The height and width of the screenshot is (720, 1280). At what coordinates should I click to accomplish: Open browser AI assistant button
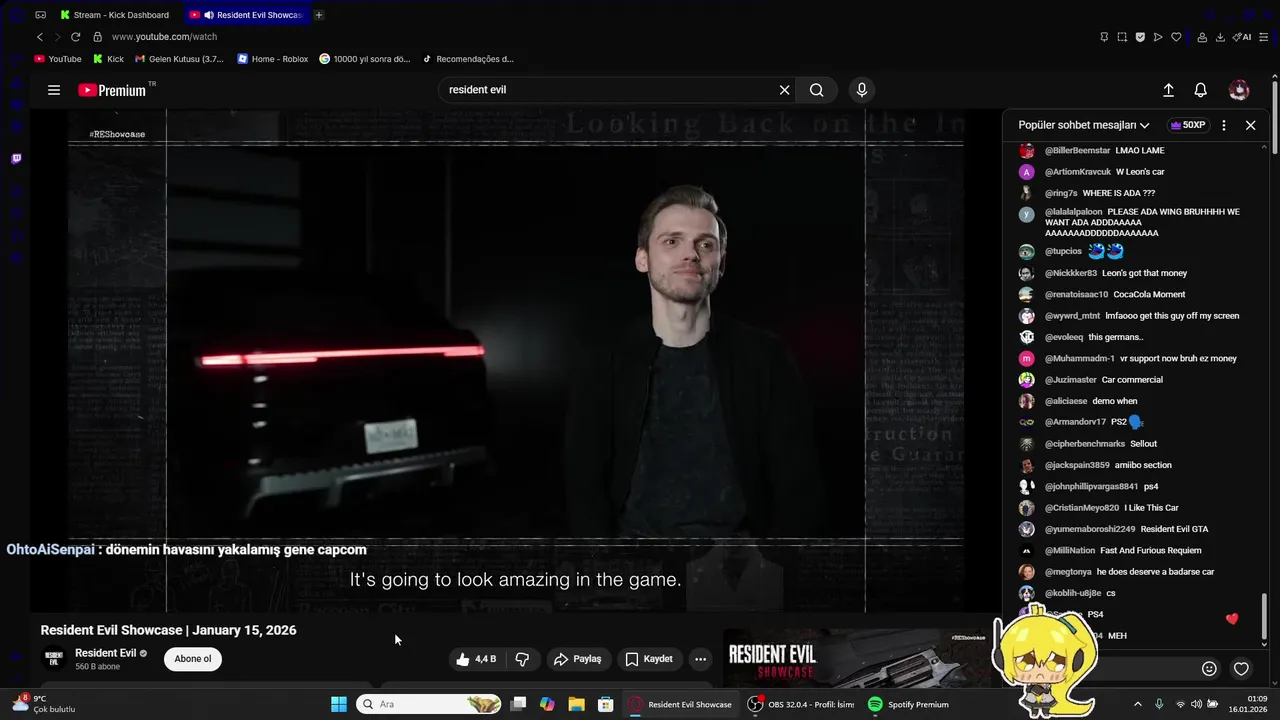click(1243, 37)
